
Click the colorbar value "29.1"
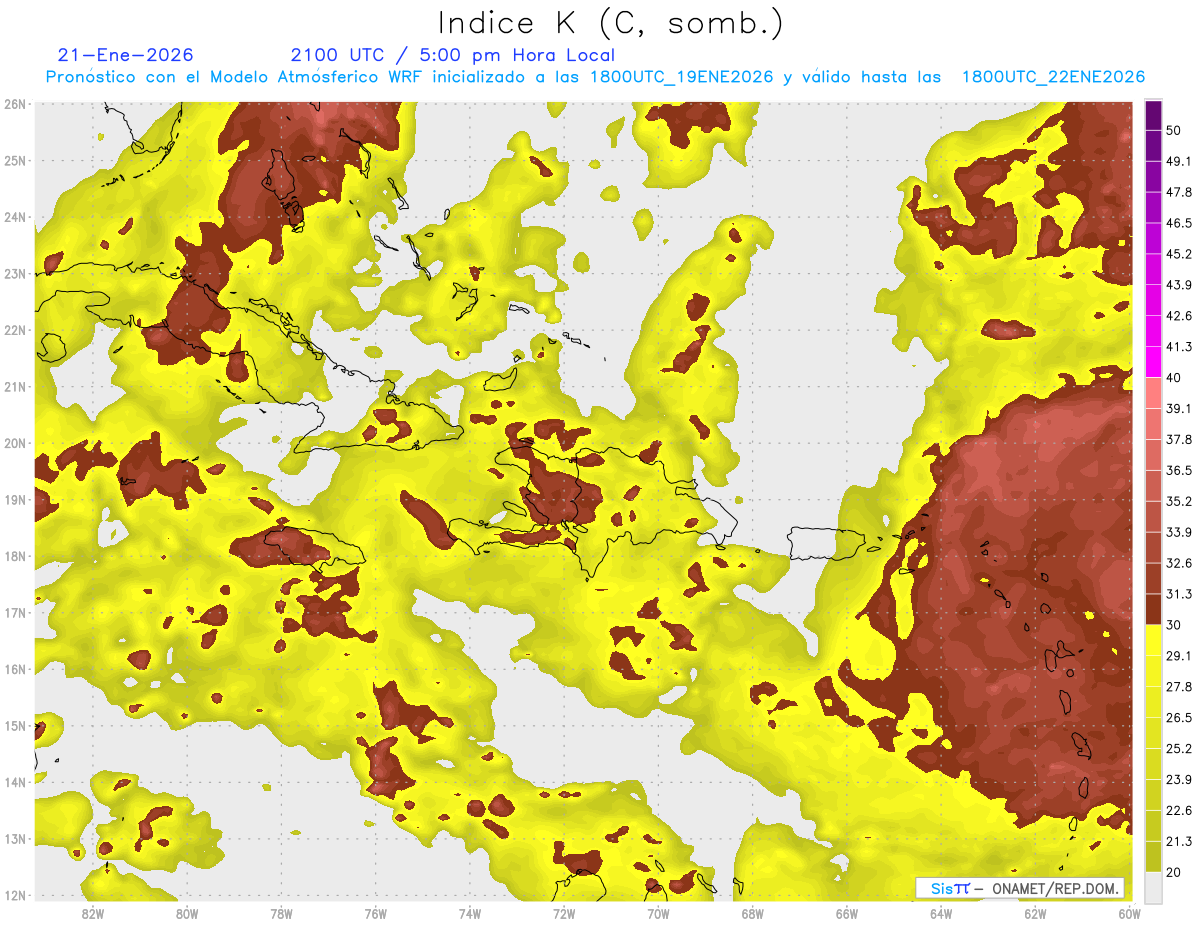point(1179,656)
